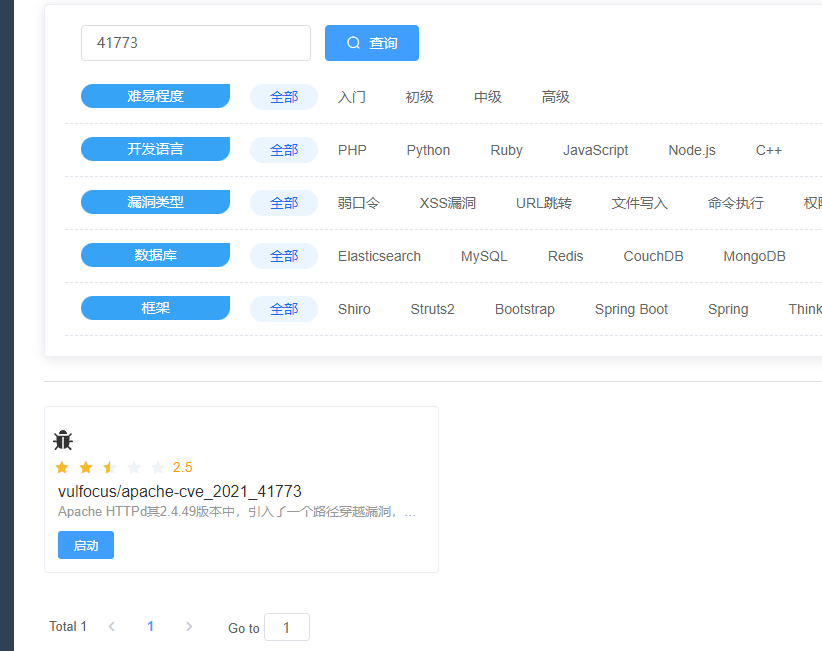Select the Spring Boot framework filter
Screen dimensions: 822x651
click(631, 309)
